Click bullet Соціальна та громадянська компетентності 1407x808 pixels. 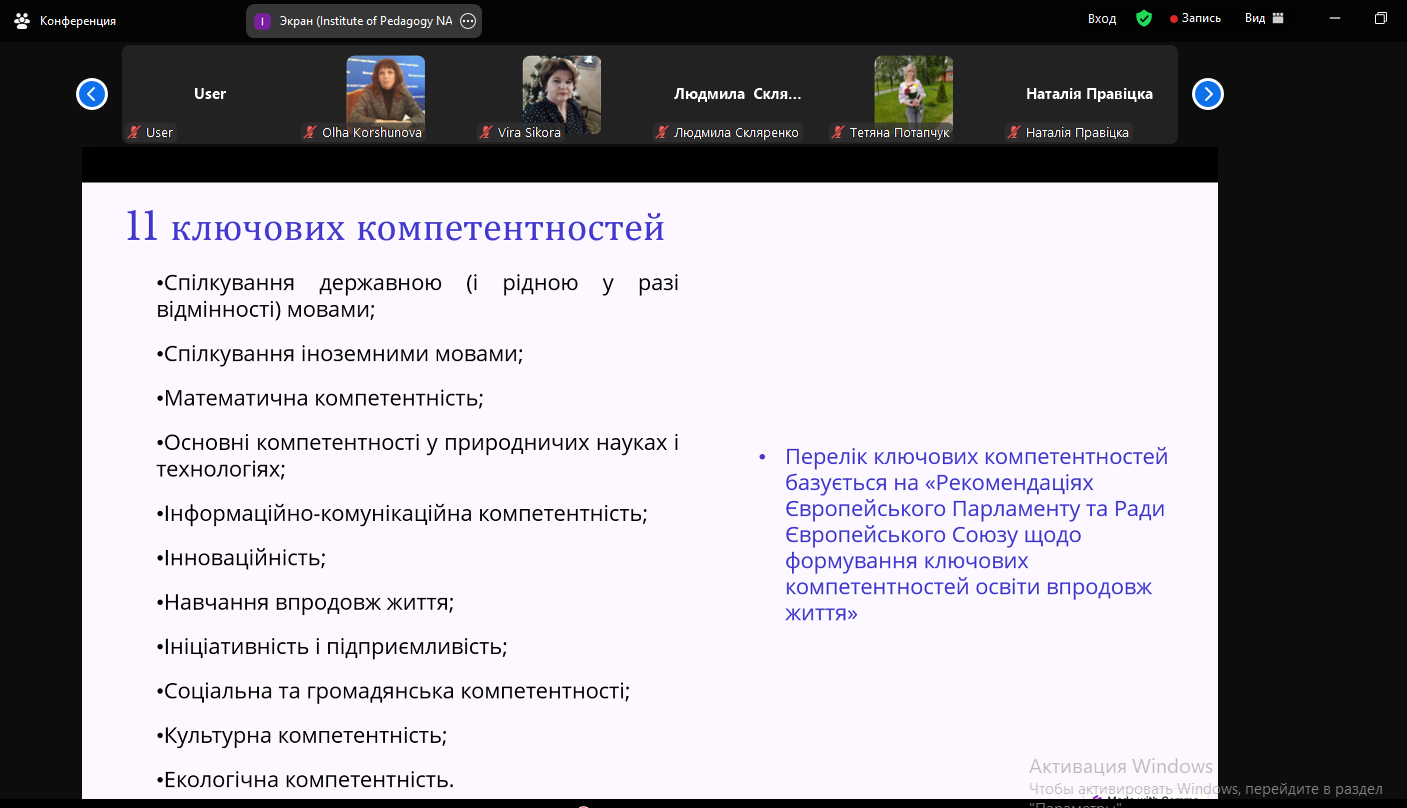(393, 691)
